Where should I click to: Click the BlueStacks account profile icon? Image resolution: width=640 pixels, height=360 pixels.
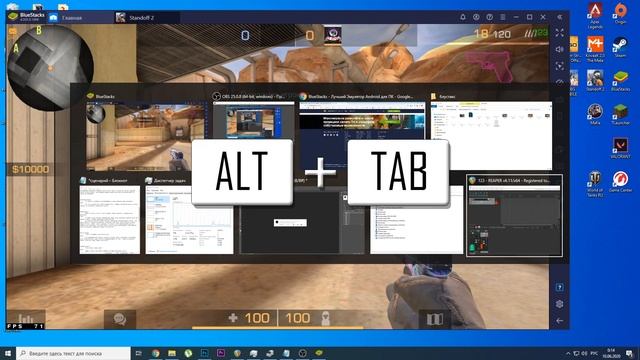pos(476,17)
